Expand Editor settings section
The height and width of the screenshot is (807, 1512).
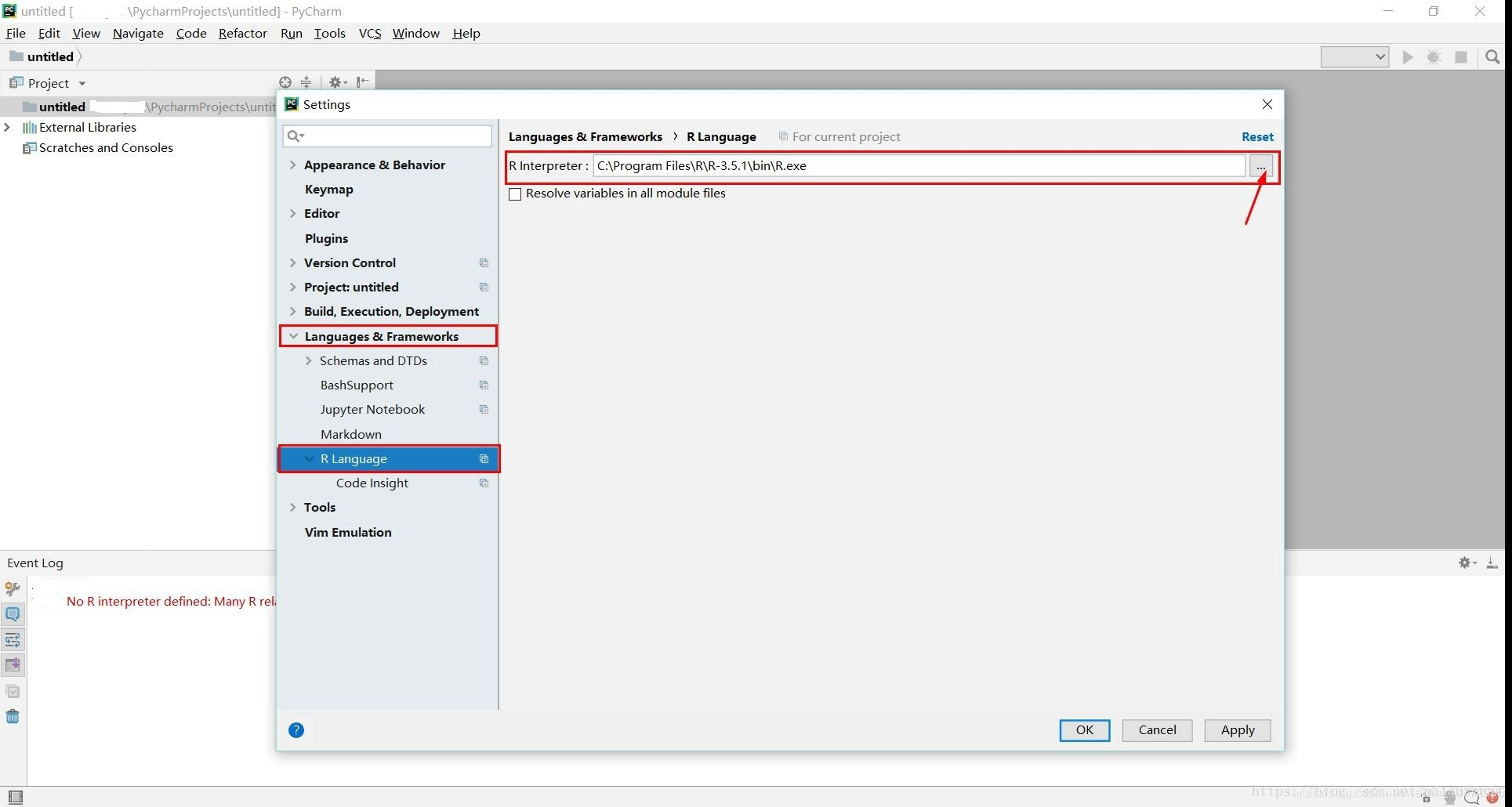click(x=293, y=213)
